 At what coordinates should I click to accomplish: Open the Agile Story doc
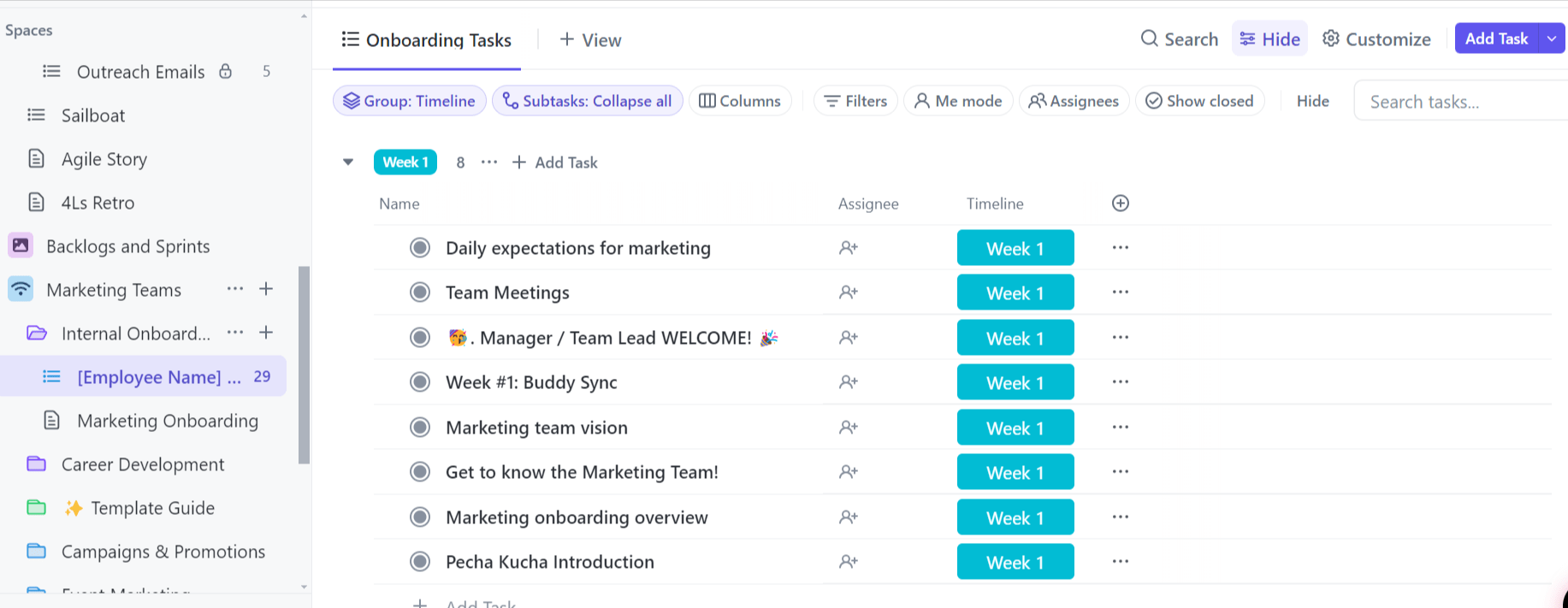click(104, 159)
